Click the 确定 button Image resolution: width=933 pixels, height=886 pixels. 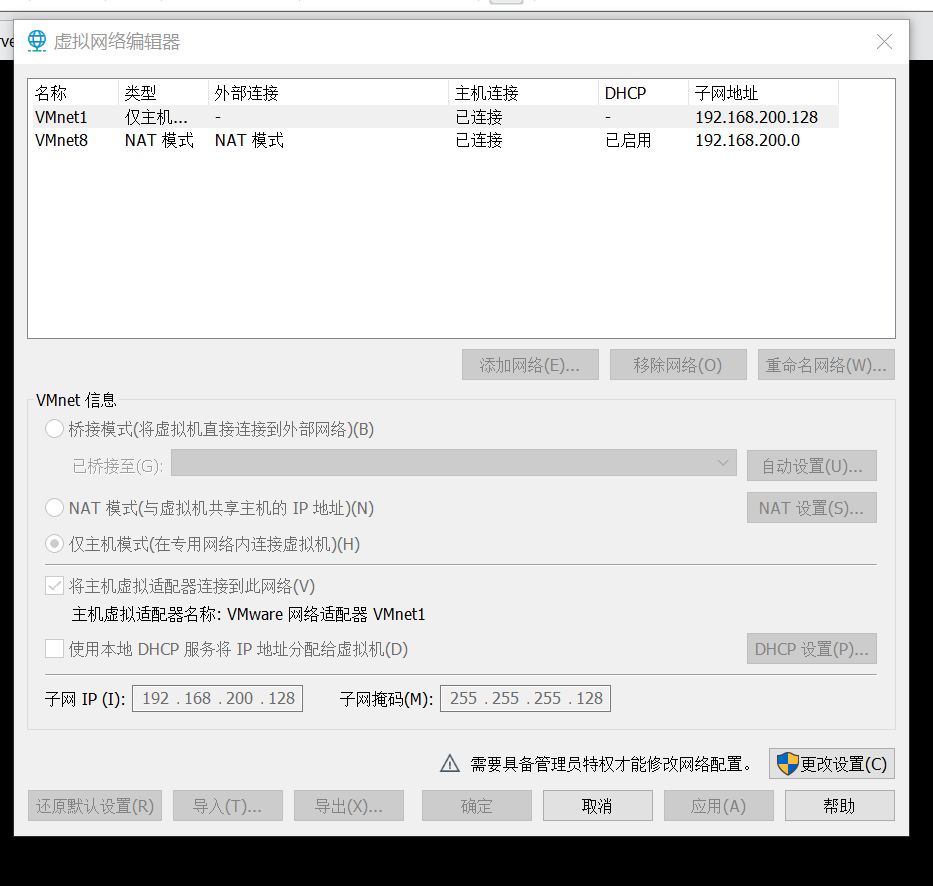(477, 806)
